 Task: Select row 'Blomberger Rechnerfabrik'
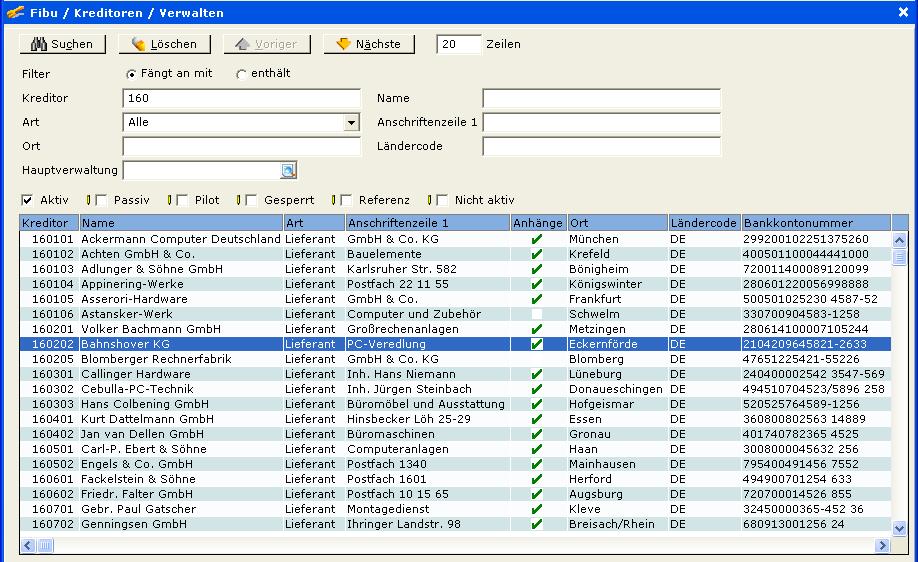[x=455, y=359]
